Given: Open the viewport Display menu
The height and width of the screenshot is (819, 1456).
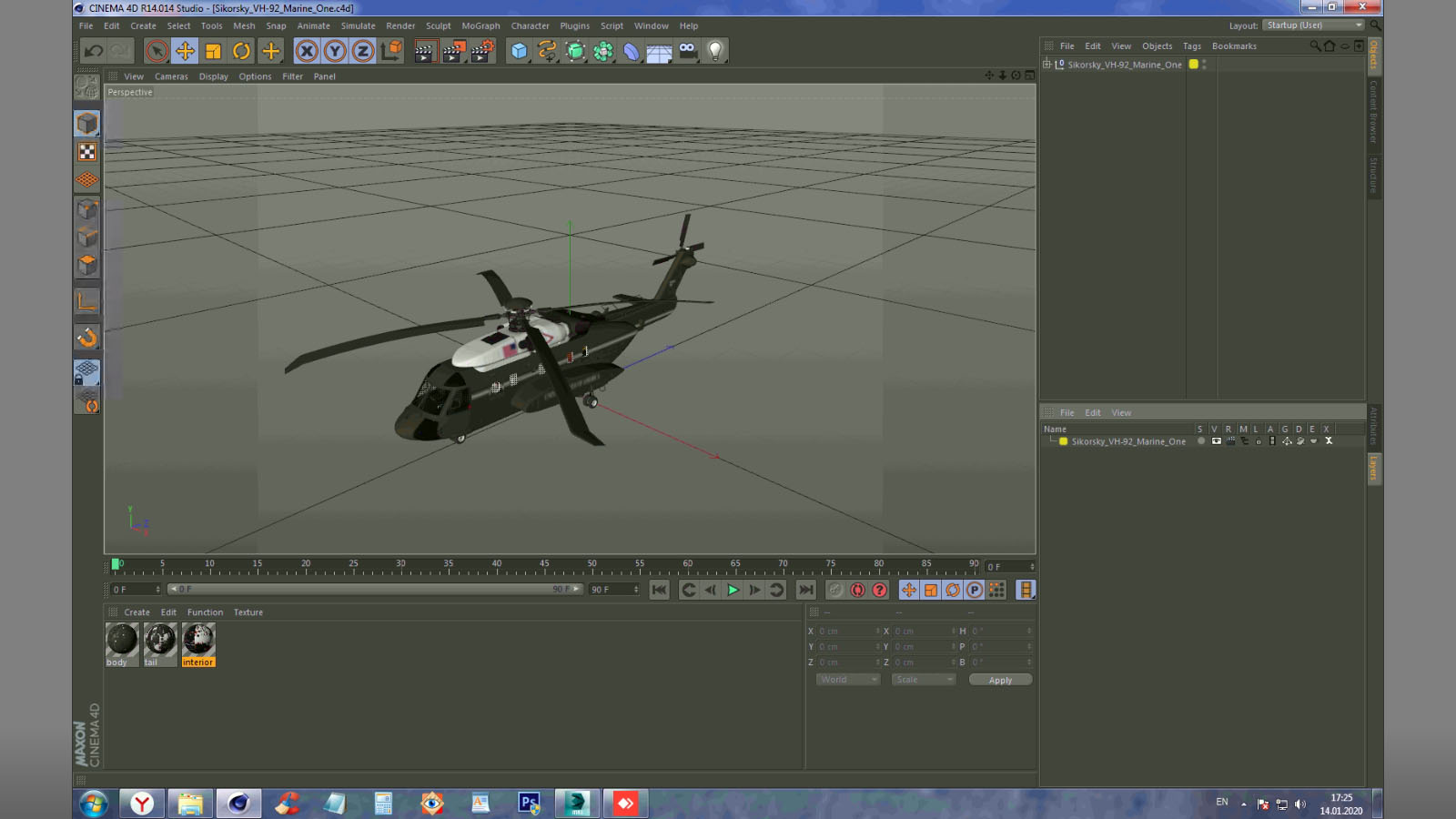Looking at the screenshot, I should tap(214, 76).
